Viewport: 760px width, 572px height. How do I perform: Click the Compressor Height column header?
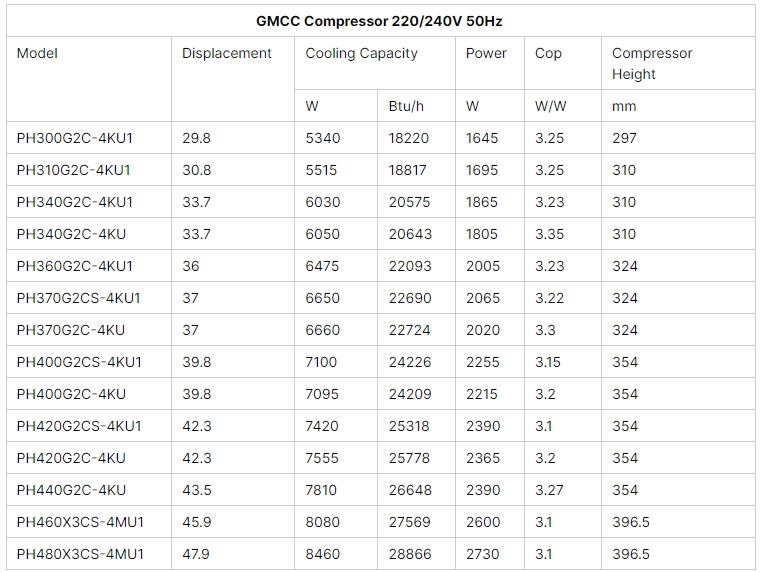point(652,64)
